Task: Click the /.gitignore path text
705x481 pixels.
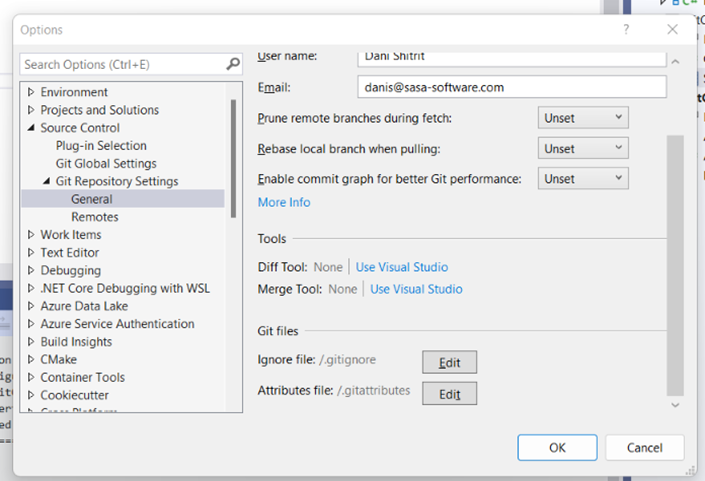Action: point(348,360)
